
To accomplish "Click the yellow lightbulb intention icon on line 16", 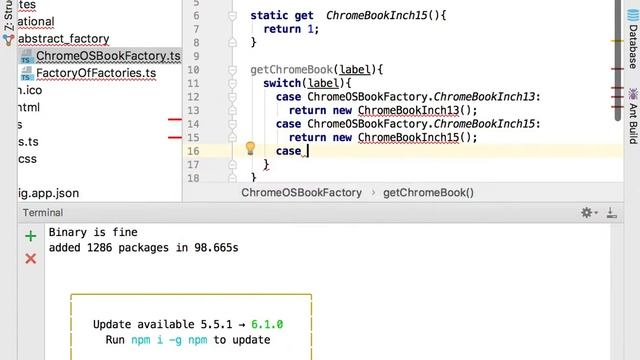I will click(x=250, y=149).
